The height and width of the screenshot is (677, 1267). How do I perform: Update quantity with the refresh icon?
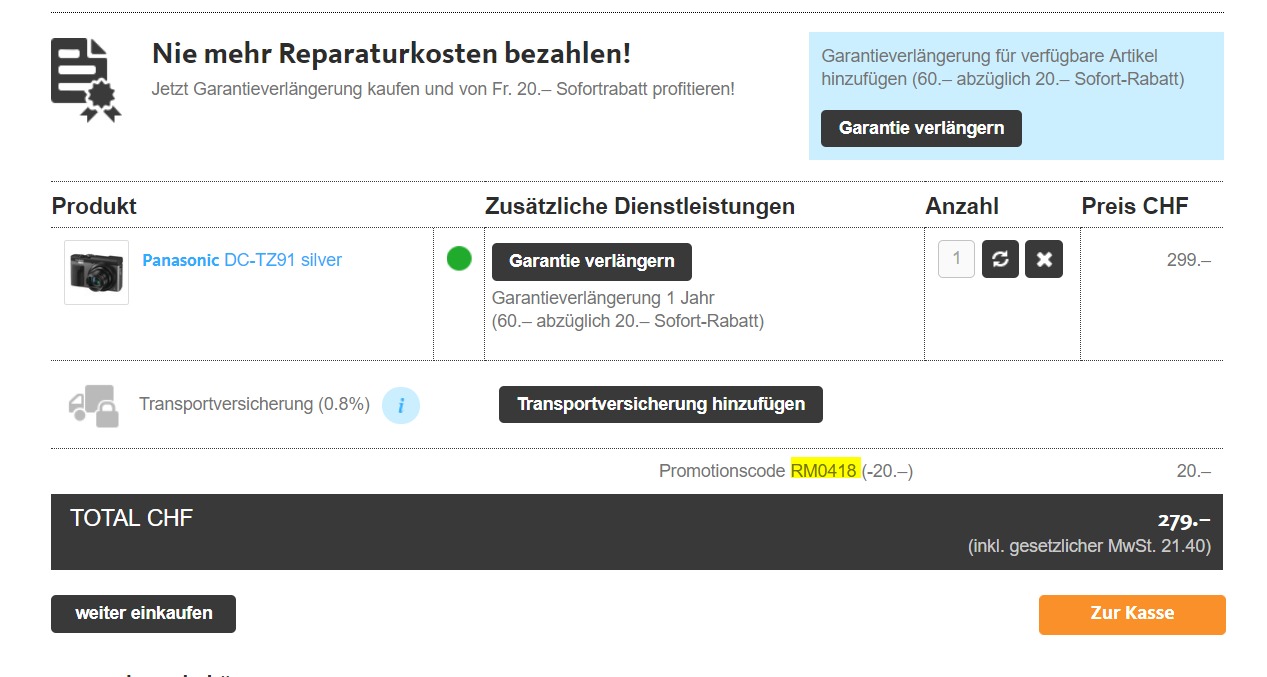click(1000, 259)
